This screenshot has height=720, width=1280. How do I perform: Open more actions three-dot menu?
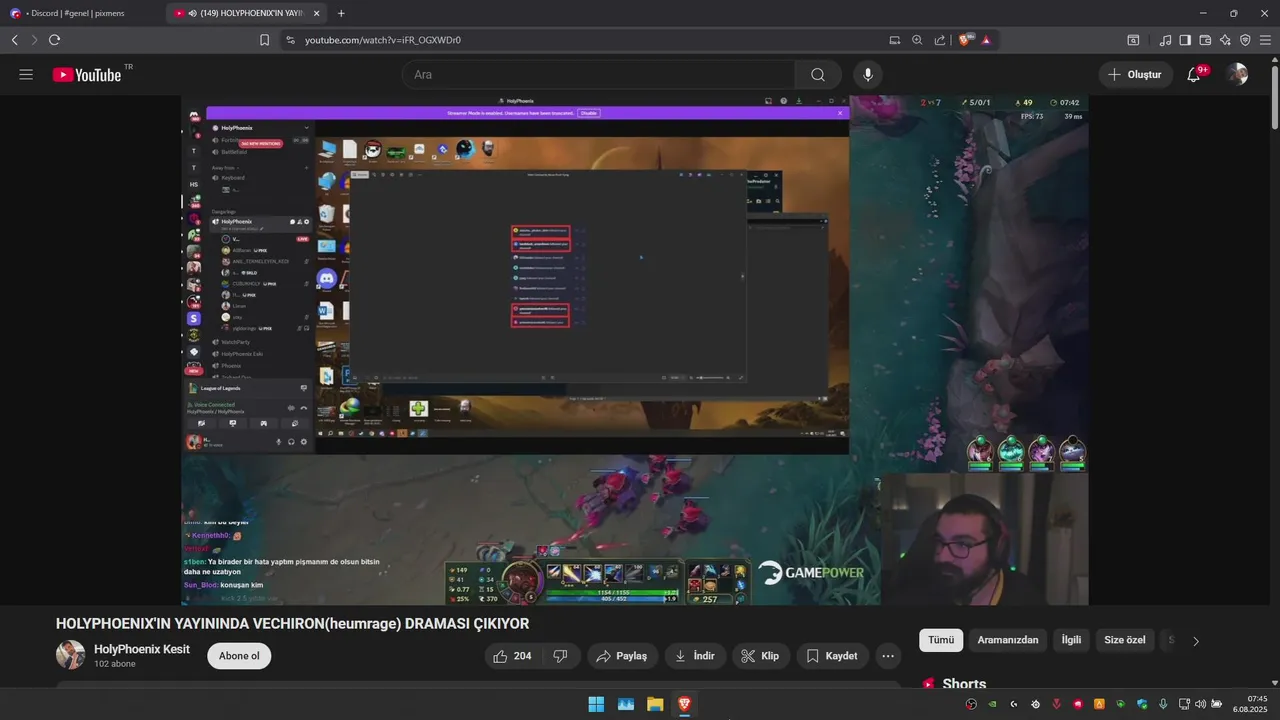pyautogui.click(x=888, y=656)
